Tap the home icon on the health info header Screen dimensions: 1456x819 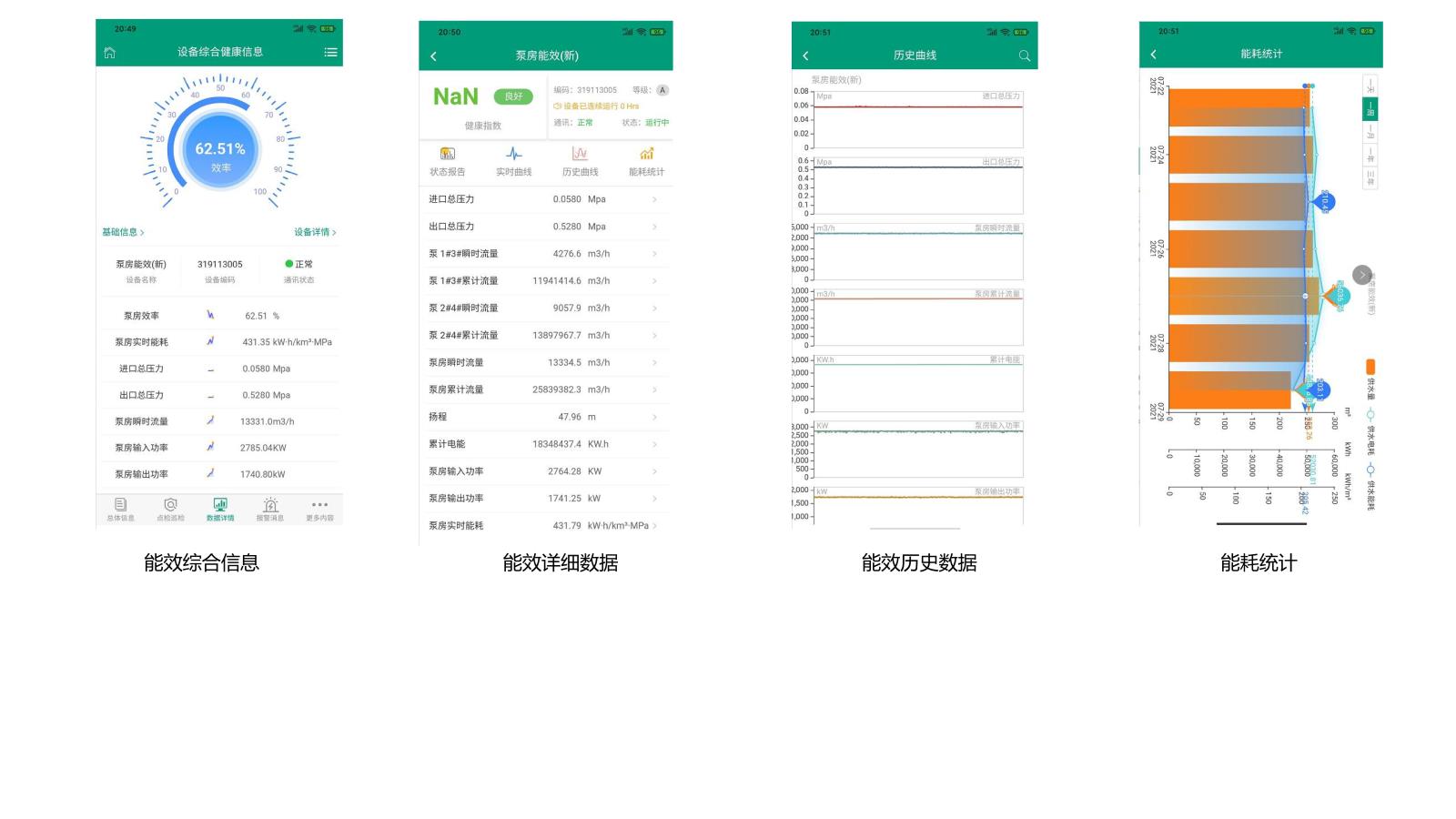click(x=109, y=52)
